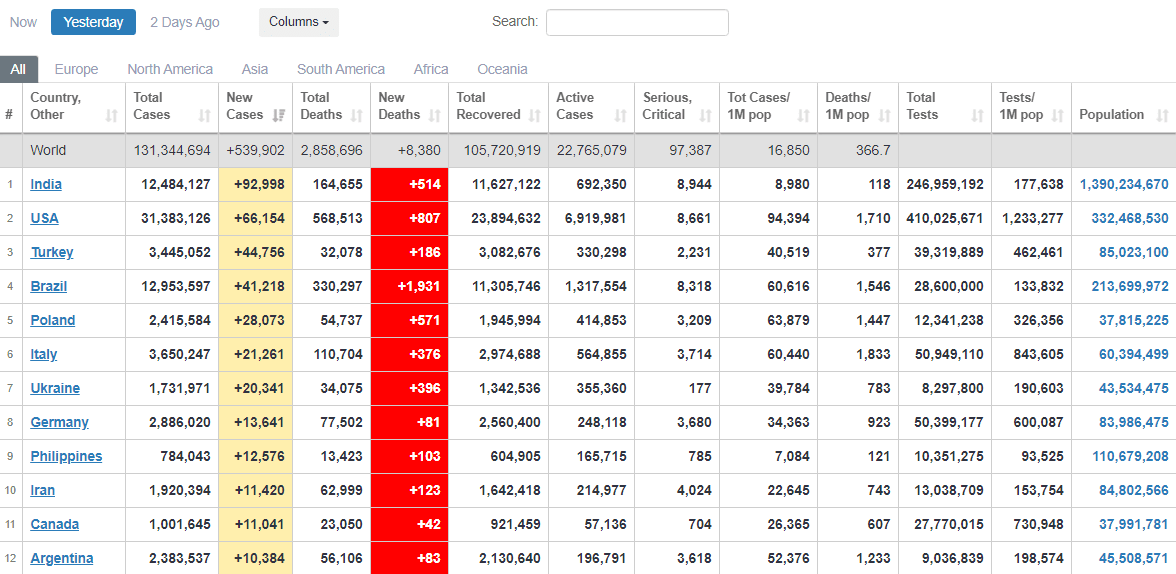Open the South America tab

click(341, 69)
